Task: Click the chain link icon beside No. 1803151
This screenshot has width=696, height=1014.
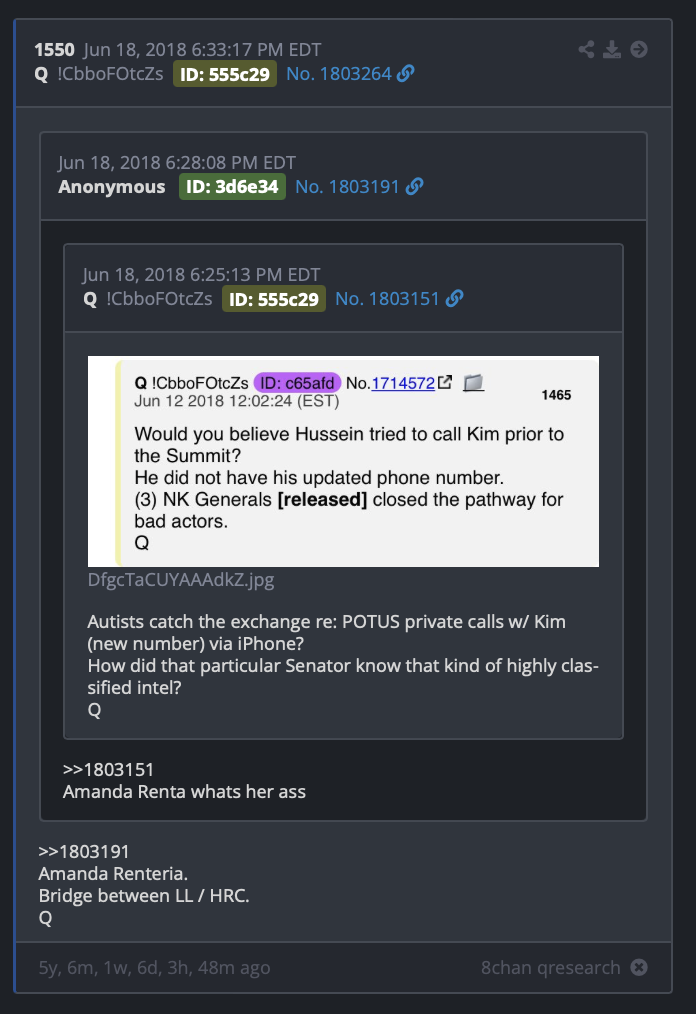Action: [455, 299]
